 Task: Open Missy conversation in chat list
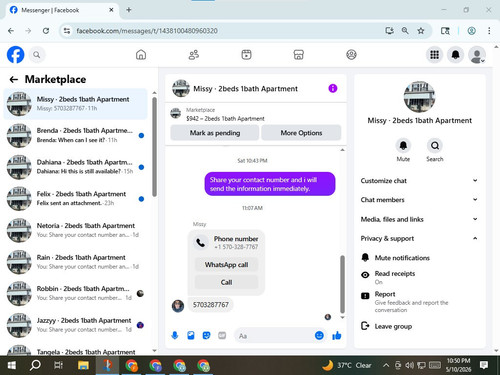coord(75,104)
